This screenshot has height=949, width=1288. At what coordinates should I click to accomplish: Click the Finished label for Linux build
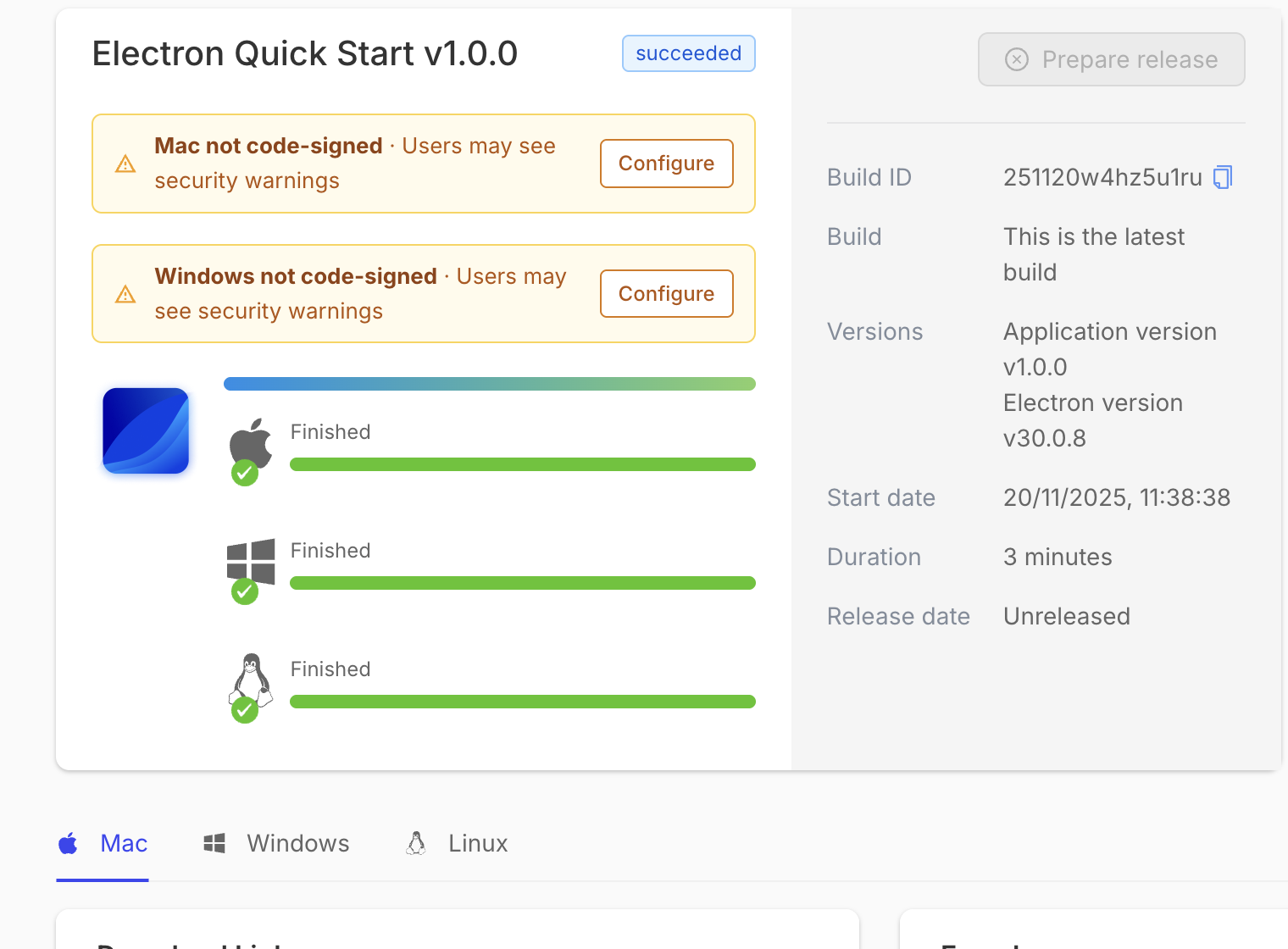tap(330, 669)
